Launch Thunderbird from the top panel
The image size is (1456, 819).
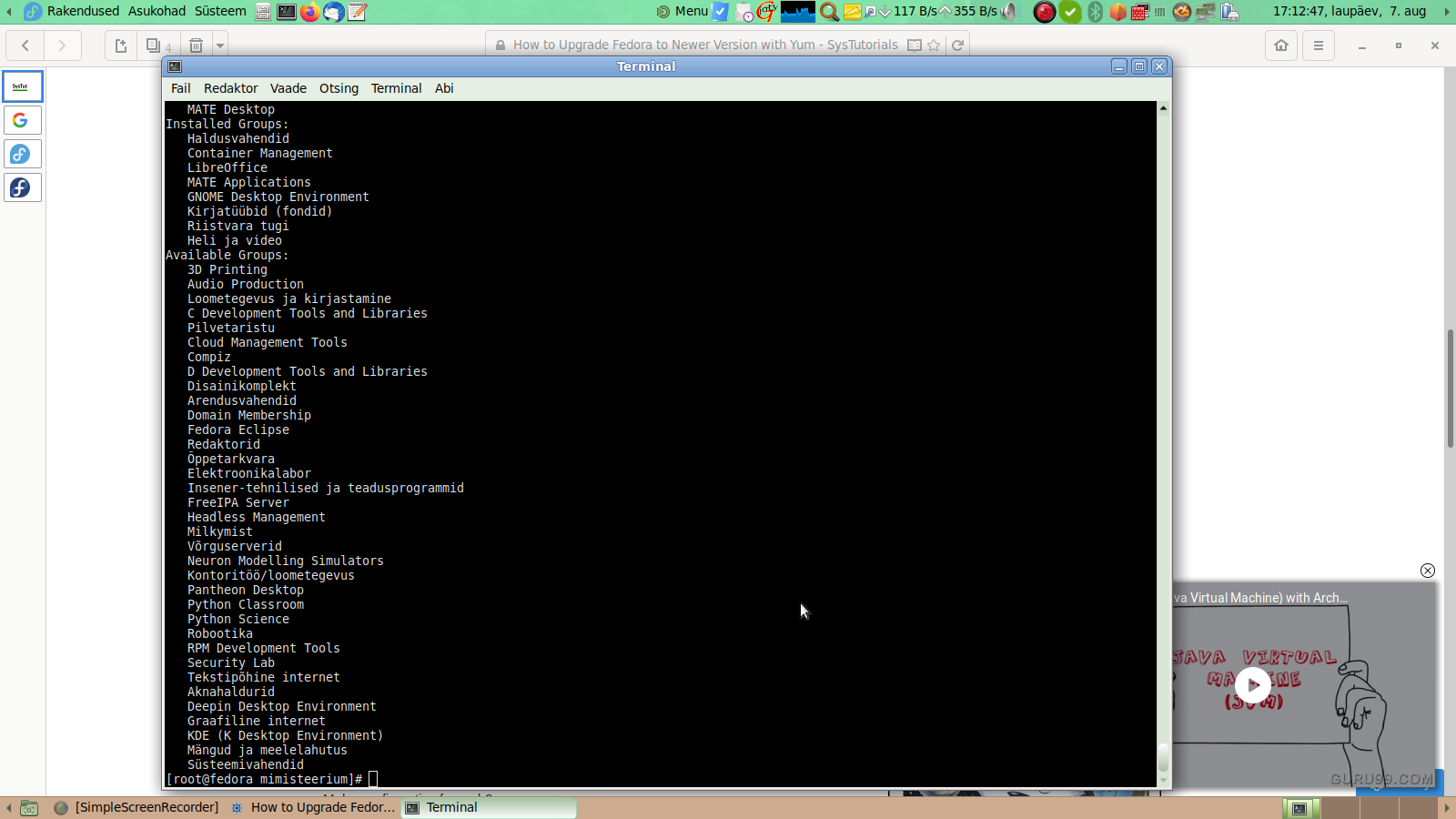[x=333, y=12]
